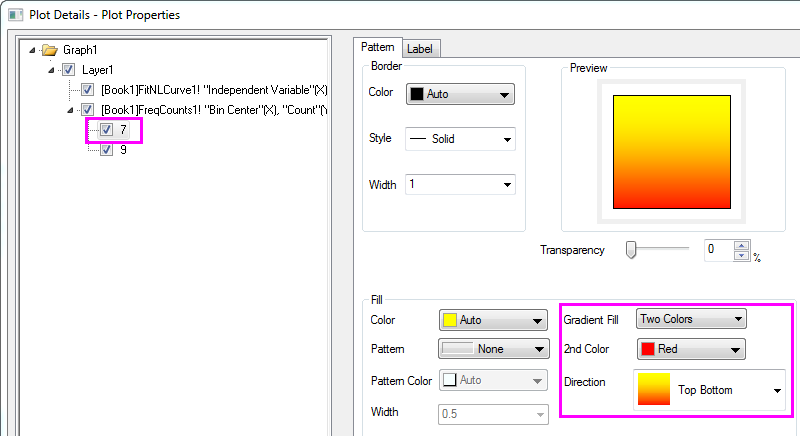Viewport: 800px width, 436px height.
Task: Open the yellow Fill Color picker
Action: pos(494,320)
